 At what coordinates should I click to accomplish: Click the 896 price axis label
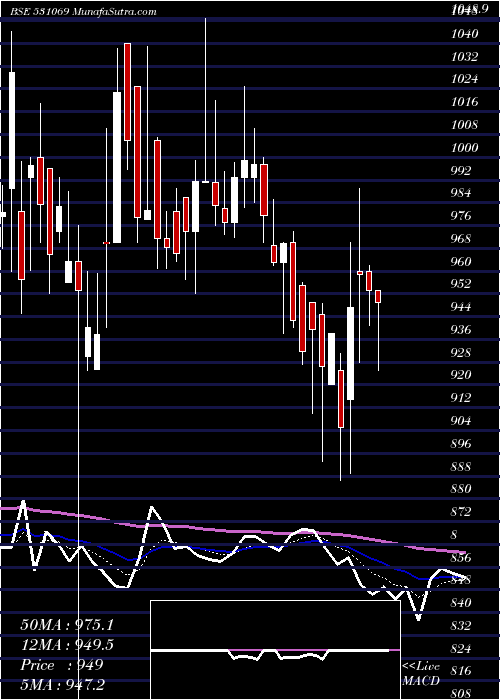pos(461,444)
